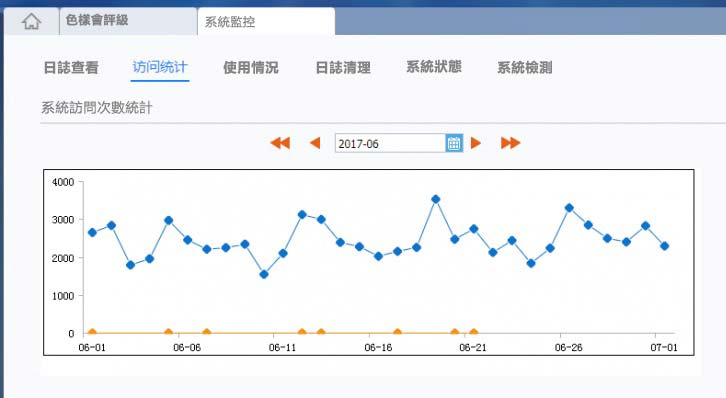The height and width of the screenshot is (398, 726).
Task: Go to the next month with single-right arrow
Action: coord(476,143)
